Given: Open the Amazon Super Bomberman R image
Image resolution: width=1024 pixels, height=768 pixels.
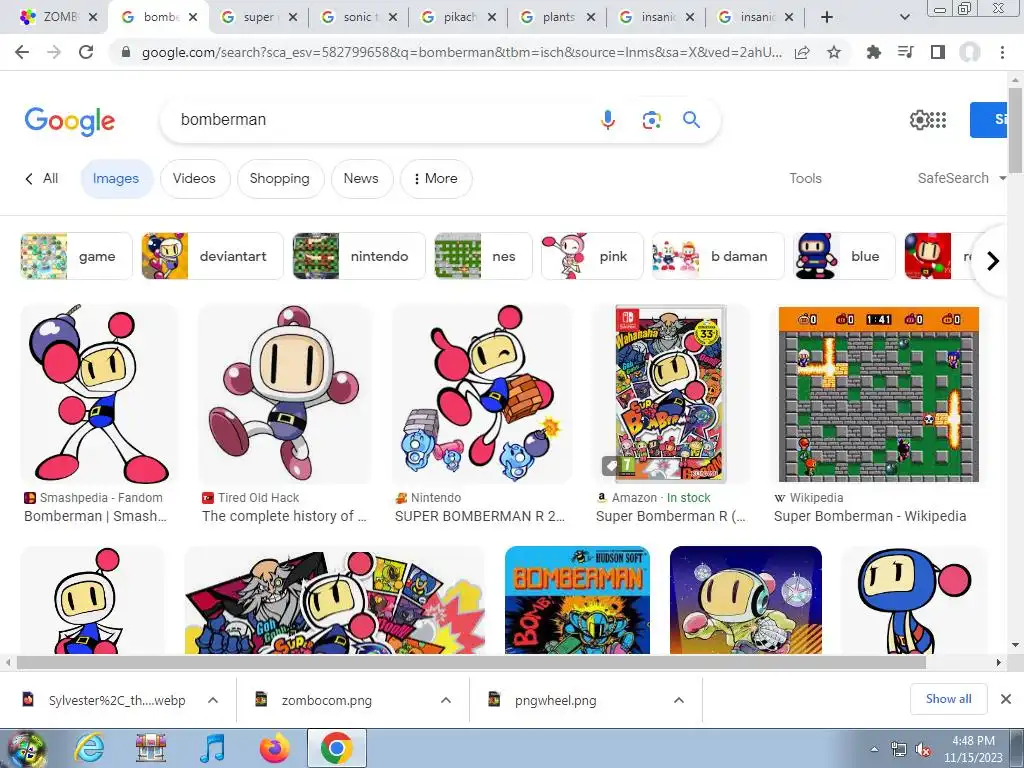Looking at the screenshot, I should click(671, 394).
